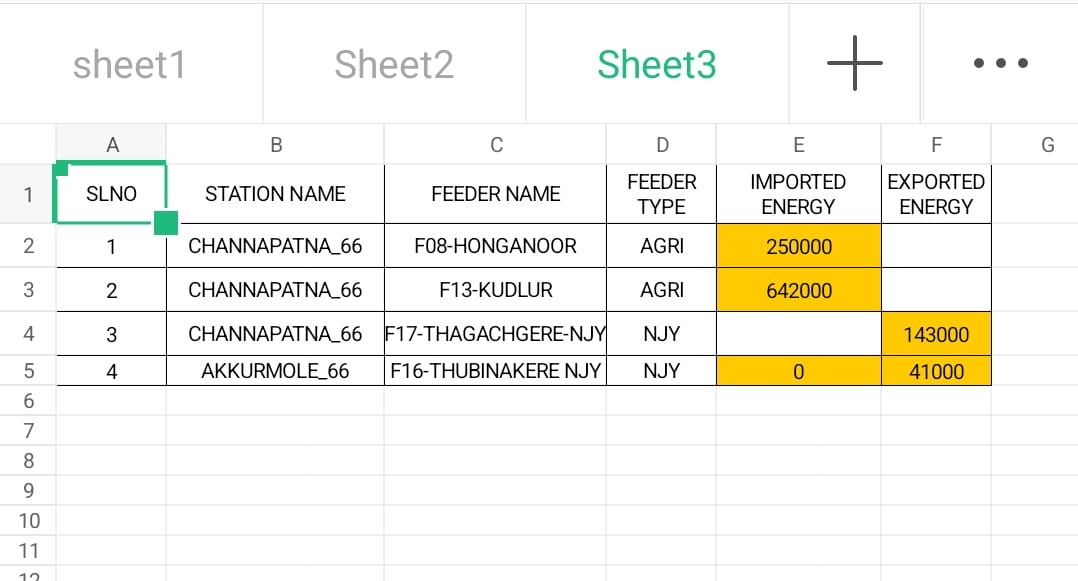
Task: Select the IMPORTED ENERGY header cell
Action: click(x=798, y=194)
